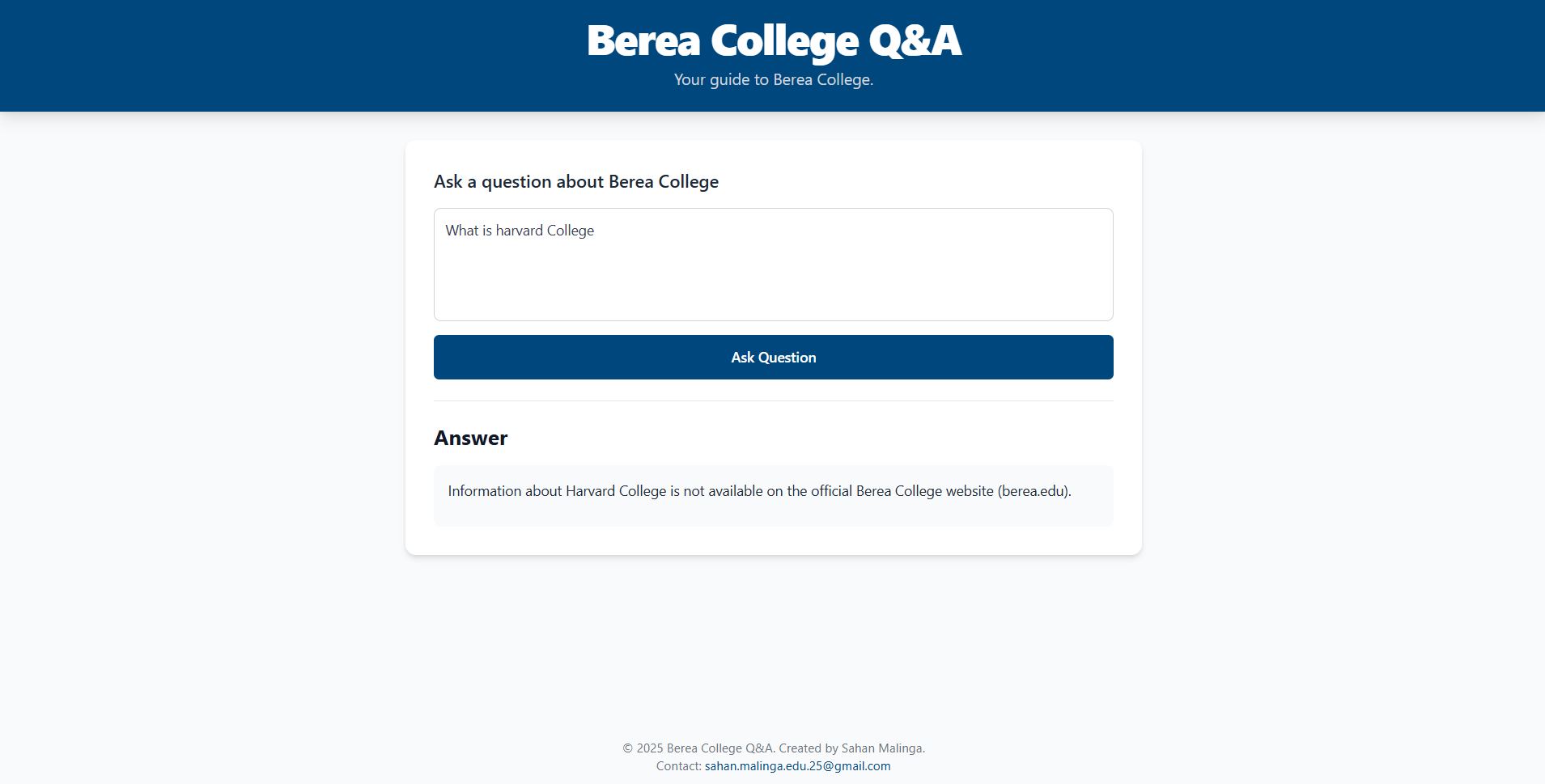Click the Answer heading
Viewport: 1545px width, 784px height.
[x=470, y=438]
